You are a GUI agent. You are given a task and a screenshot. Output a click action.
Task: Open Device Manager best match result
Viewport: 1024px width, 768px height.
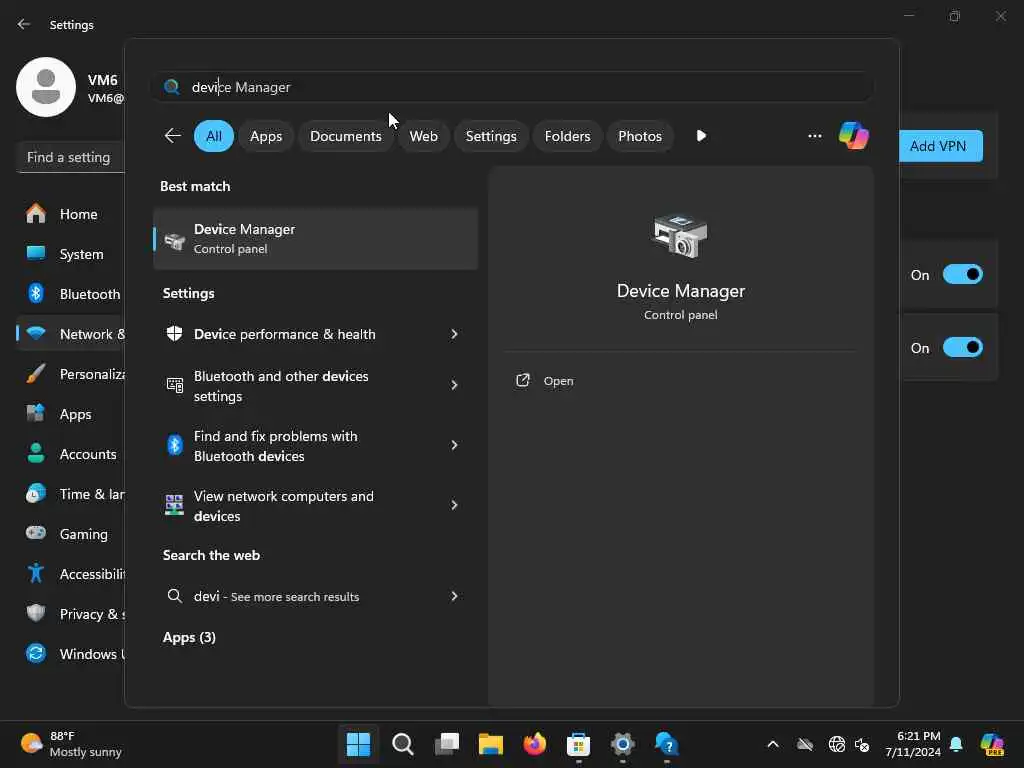coord(315,239)
